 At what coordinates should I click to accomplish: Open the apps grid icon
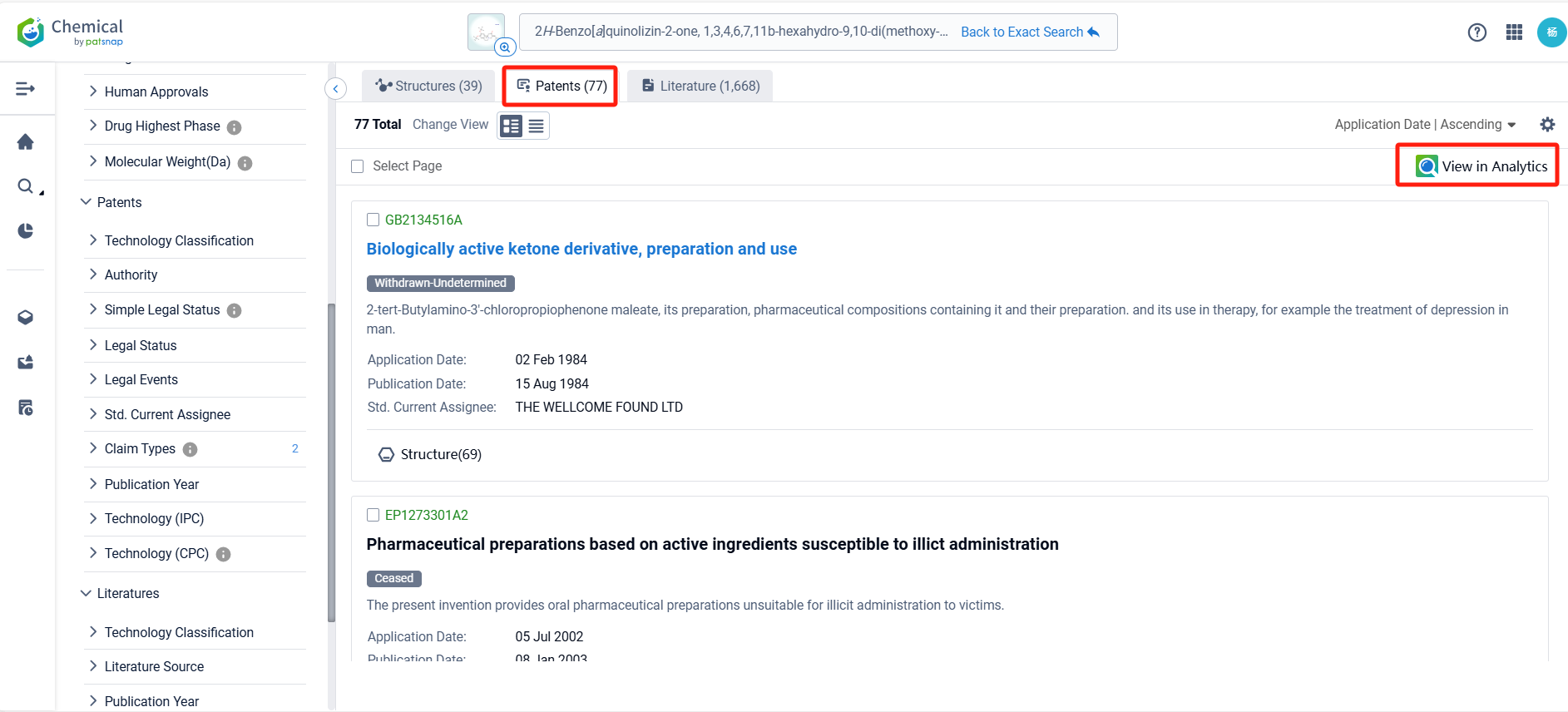tap(1514, 32)
